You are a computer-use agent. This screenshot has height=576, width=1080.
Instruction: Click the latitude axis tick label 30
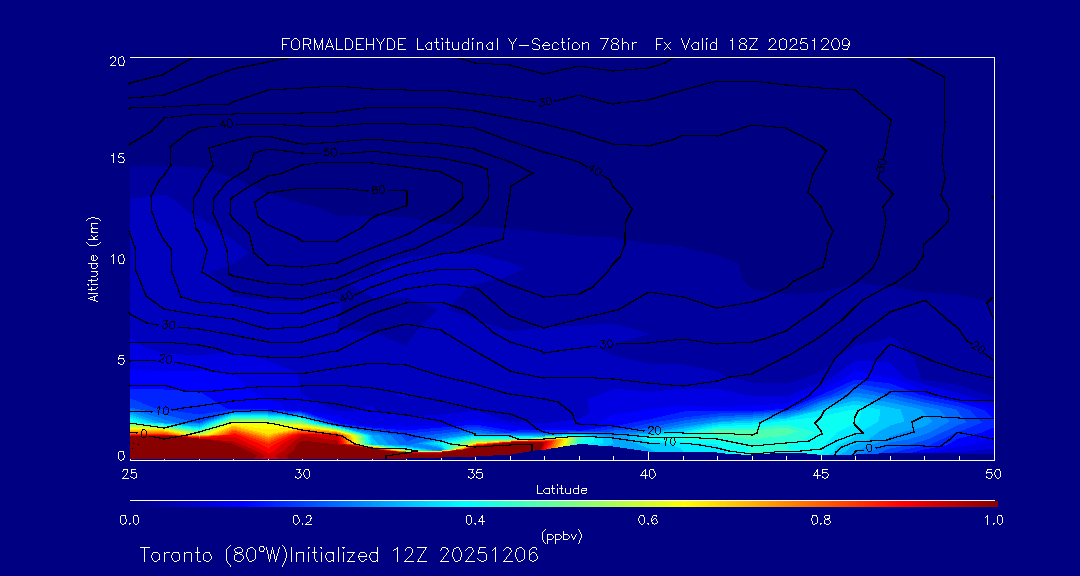coord(302,474)
